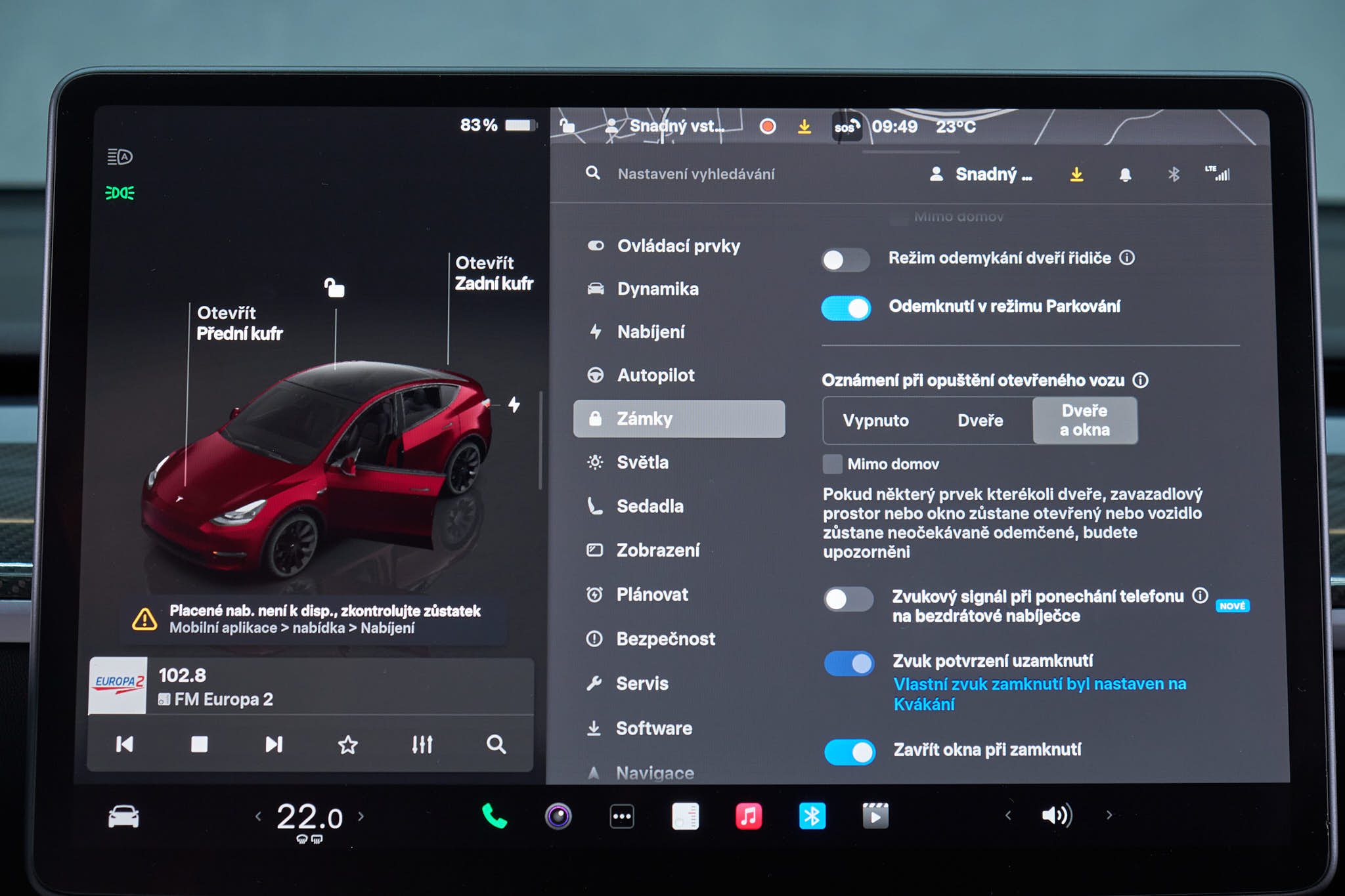
Task: Increase cabin temperature with right chevron
Action: pos(361,816)
